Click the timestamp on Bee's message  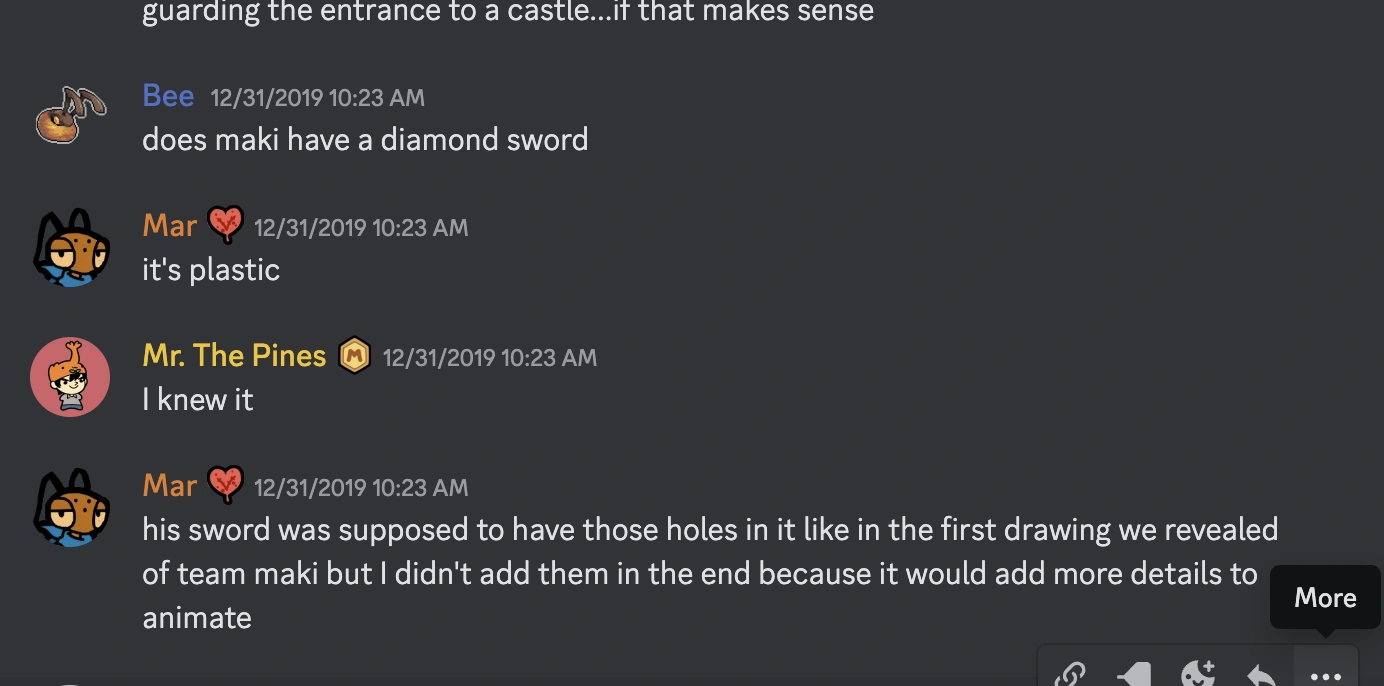tap(317, 98)
